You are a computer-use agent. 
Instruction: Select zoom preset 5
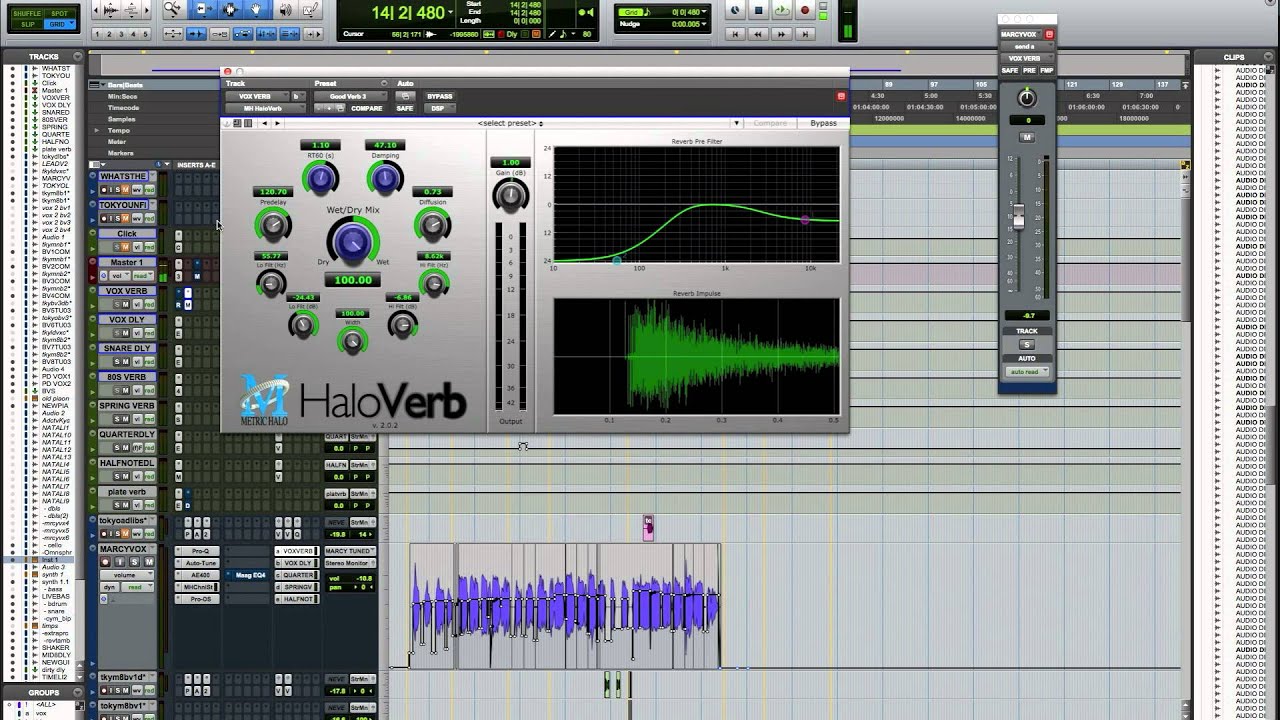[x=145, y=34]
